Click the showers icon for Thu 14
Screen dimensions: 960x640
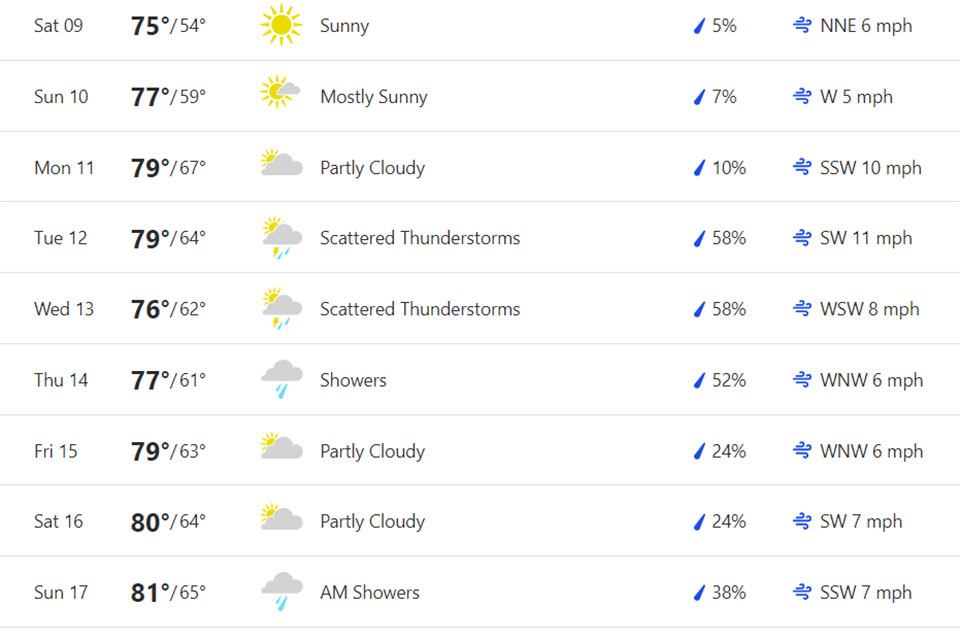pos(281,380)
